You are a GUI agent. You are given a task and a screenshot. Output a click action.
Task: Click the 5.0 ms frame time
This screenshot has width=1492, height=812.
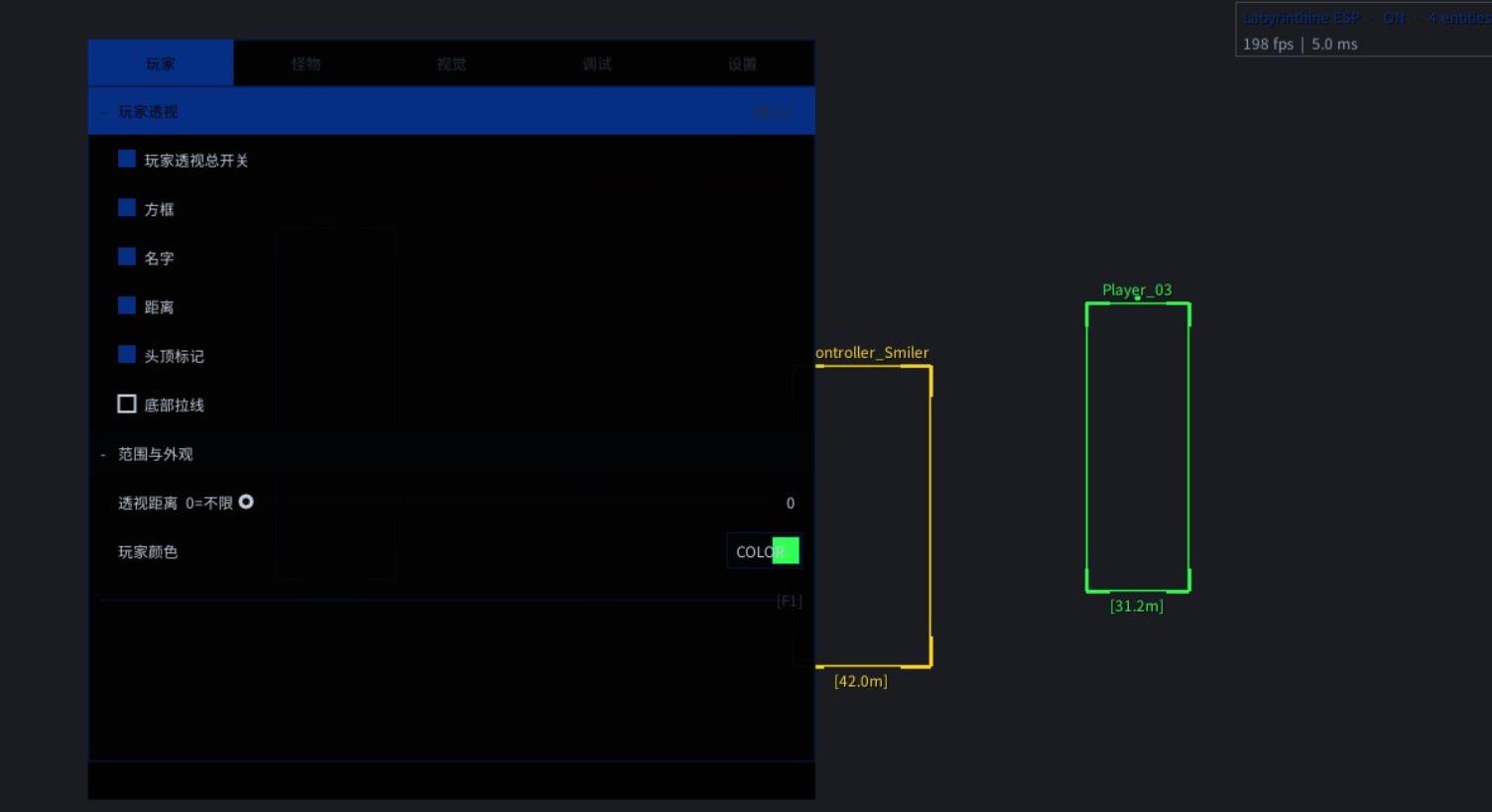1334,44
